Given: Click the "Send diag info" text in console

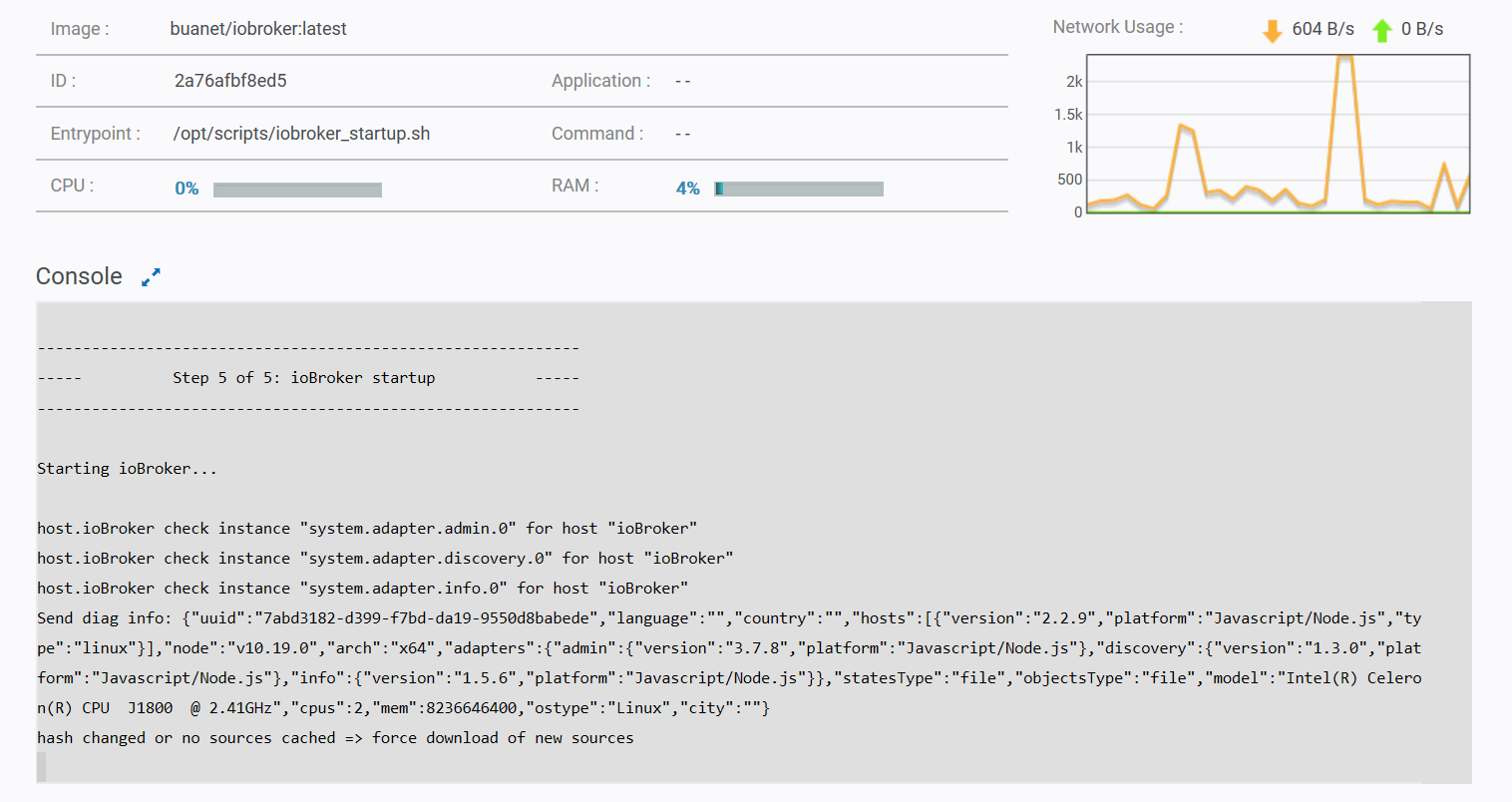Looking at the screenshot, I should coord(105,617).
